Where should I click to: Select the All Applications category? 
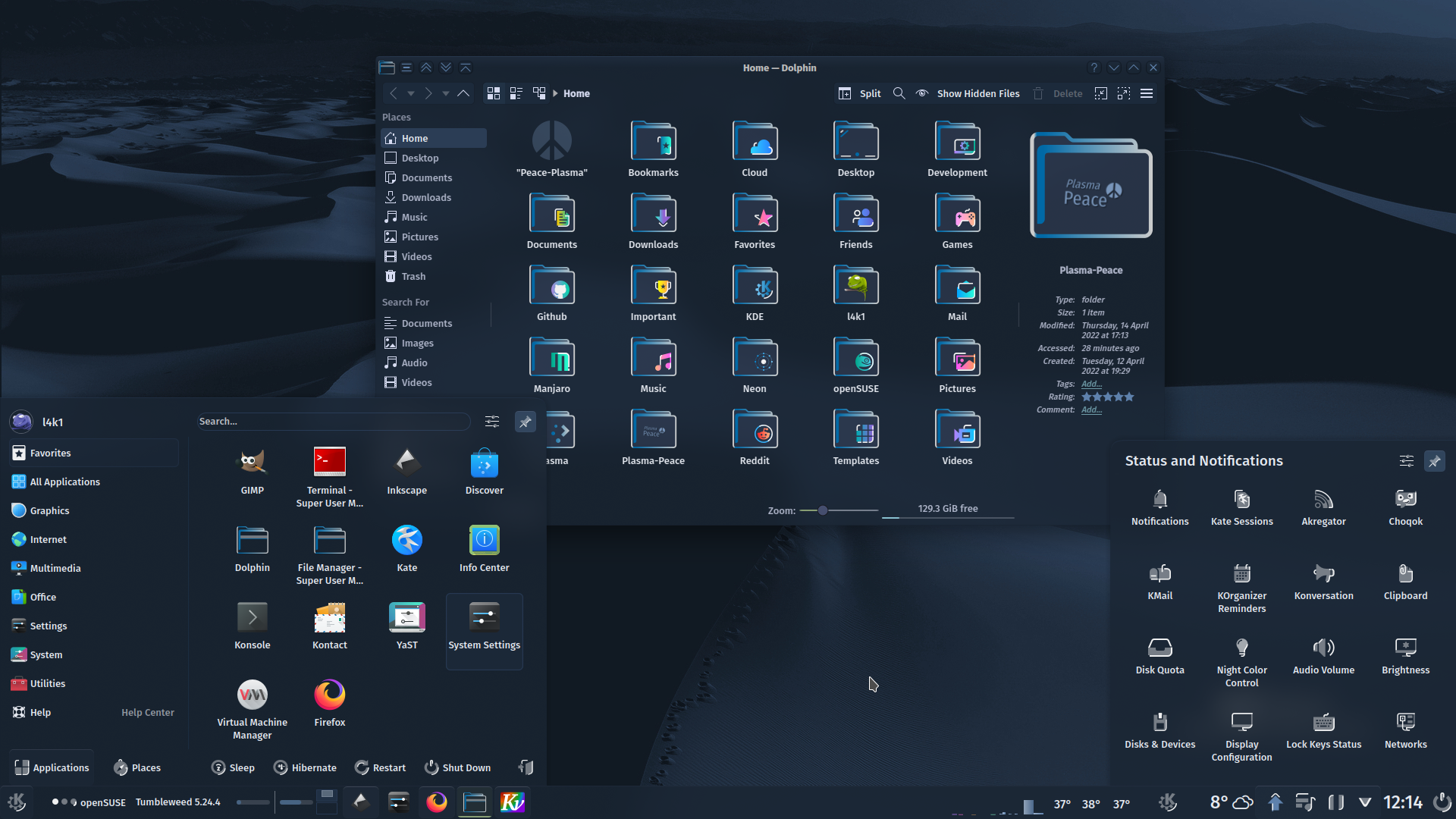[94, 482]
